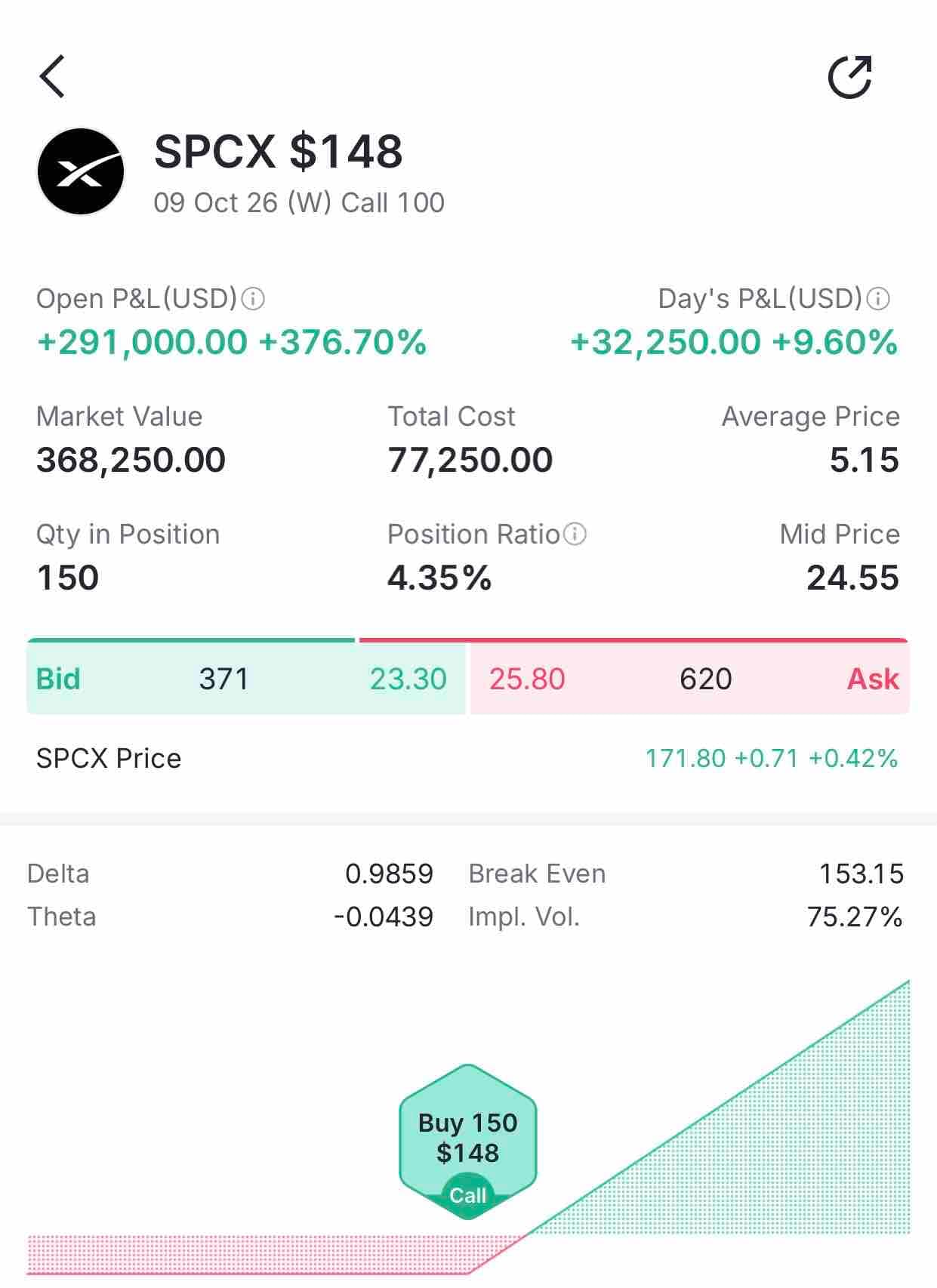Tap the Market Value 368,250.00 figure
This screenshot has width=937, height=1288.
pyautogui.click(x=131, y=460)
